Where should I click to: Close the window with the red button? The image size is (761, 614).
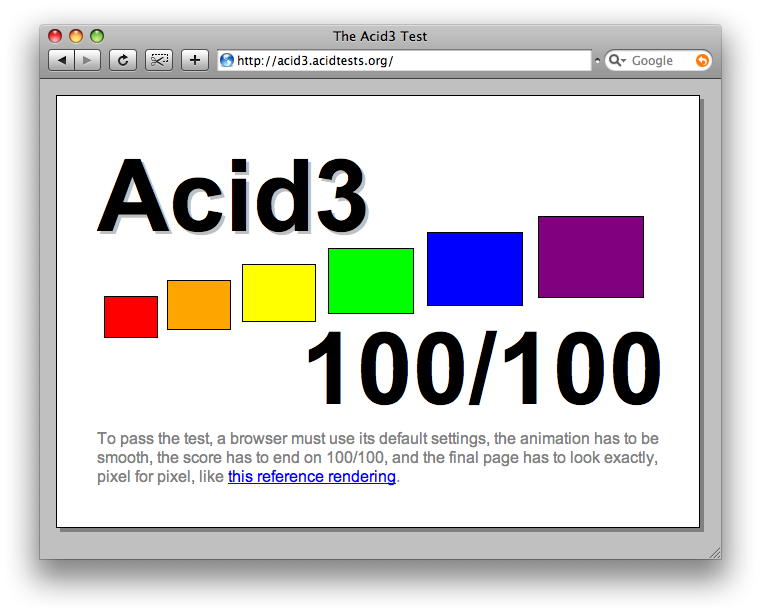click(x=55, y=36)
